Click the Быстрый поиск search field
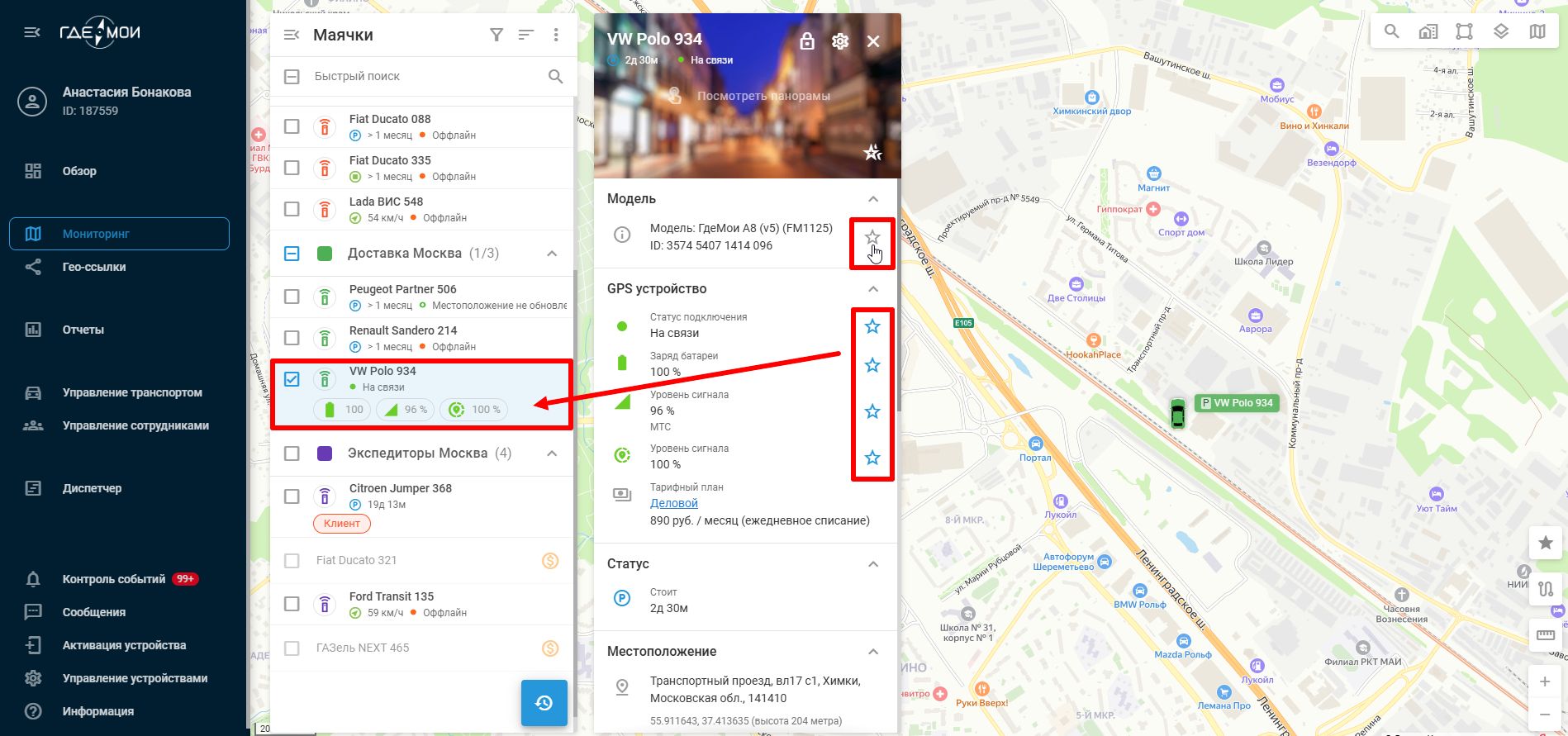 tap(421, 76)
